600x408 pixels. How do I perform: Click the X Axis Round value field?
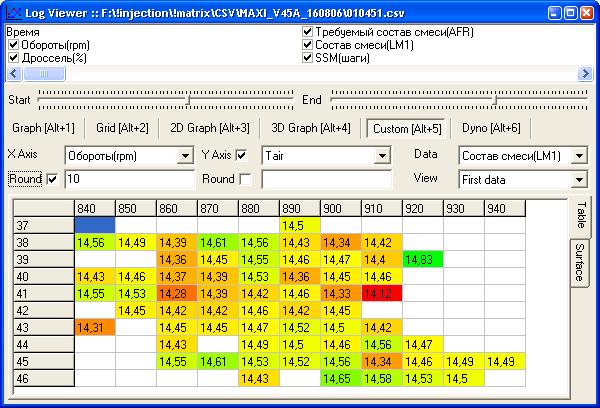point(128,180)
